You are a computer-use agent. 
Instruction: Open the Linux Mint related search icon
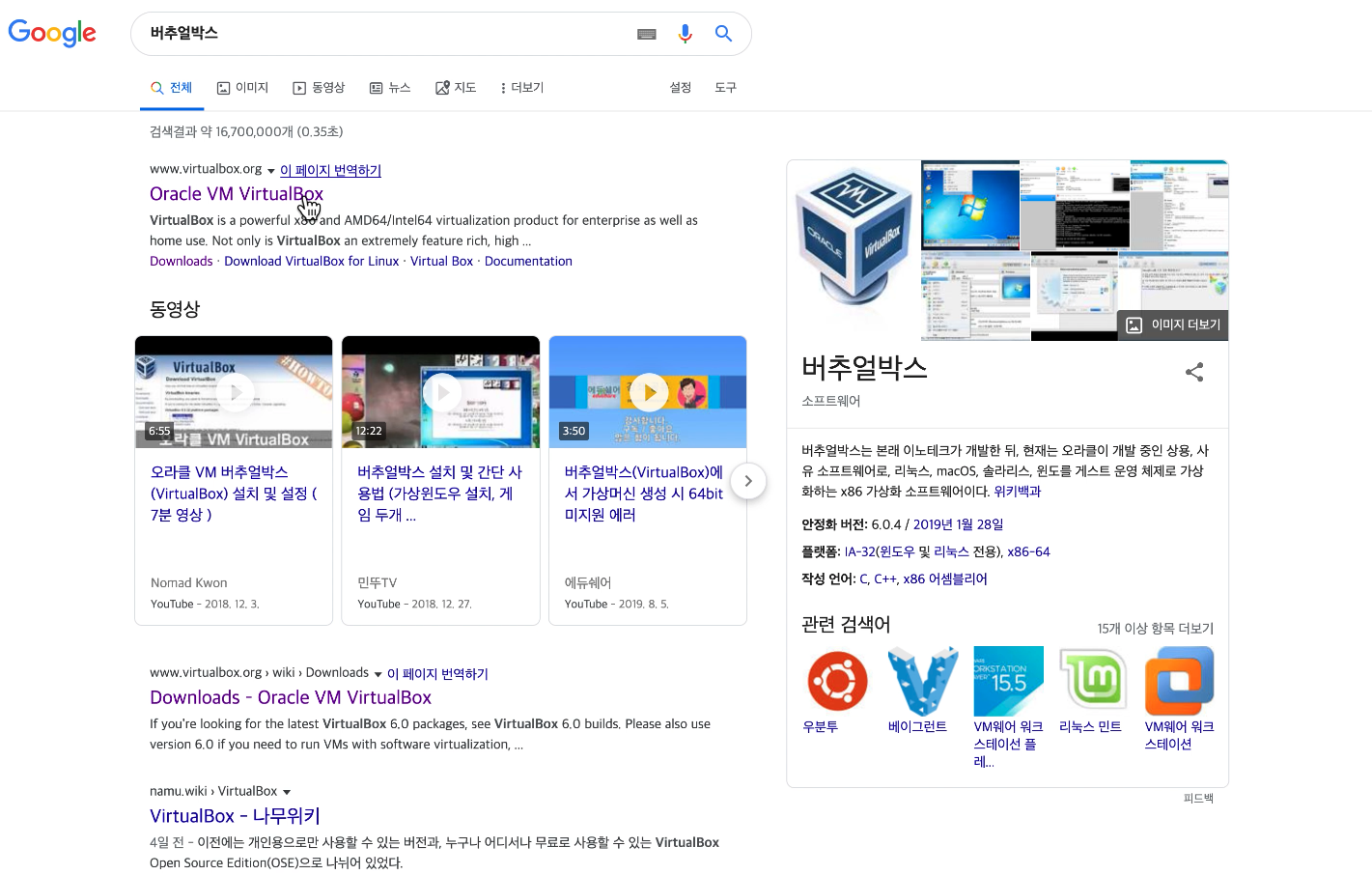coord(1094,681)
